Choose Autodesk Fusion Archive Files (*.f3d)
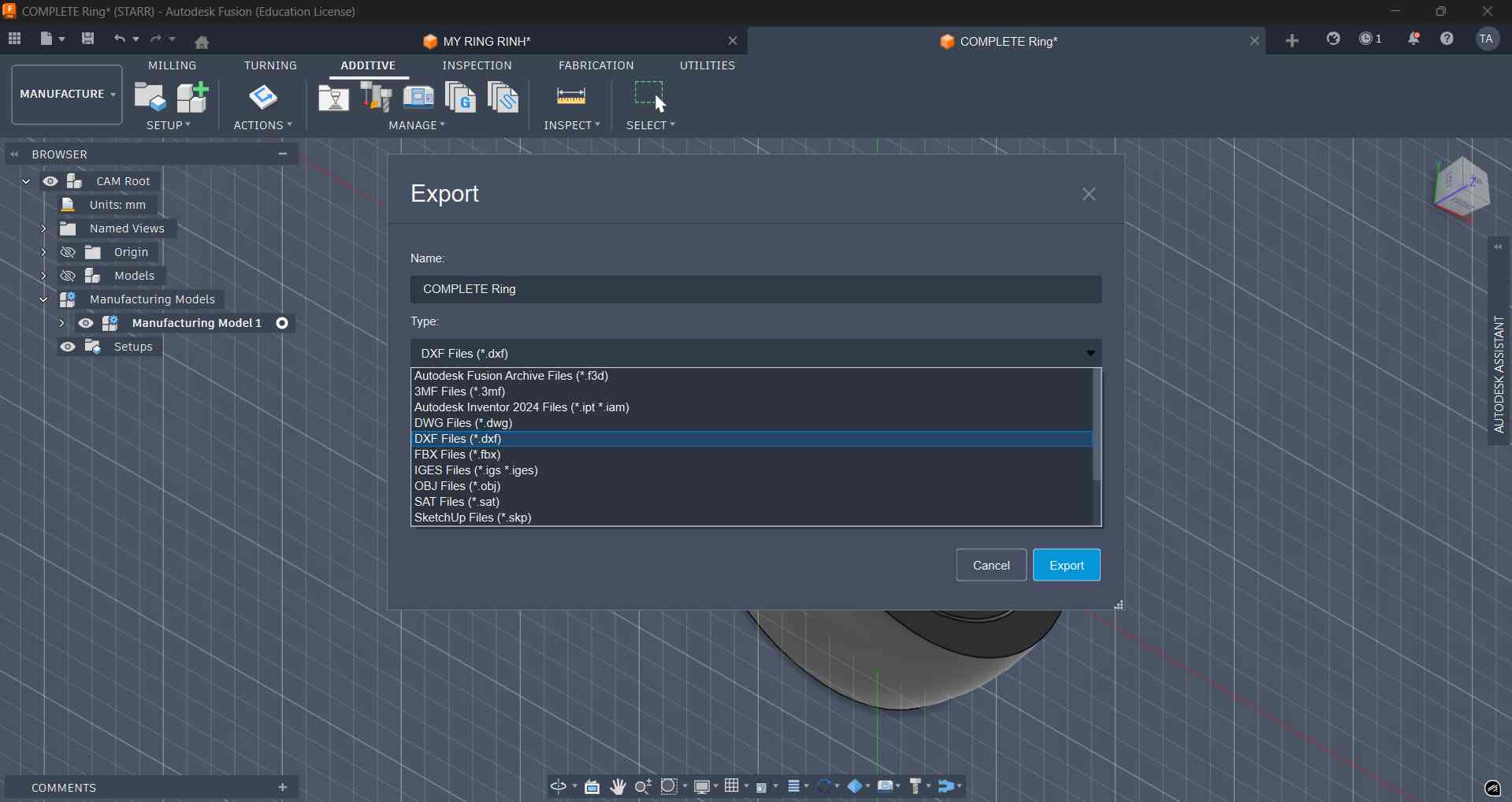 tap(752, 376)
